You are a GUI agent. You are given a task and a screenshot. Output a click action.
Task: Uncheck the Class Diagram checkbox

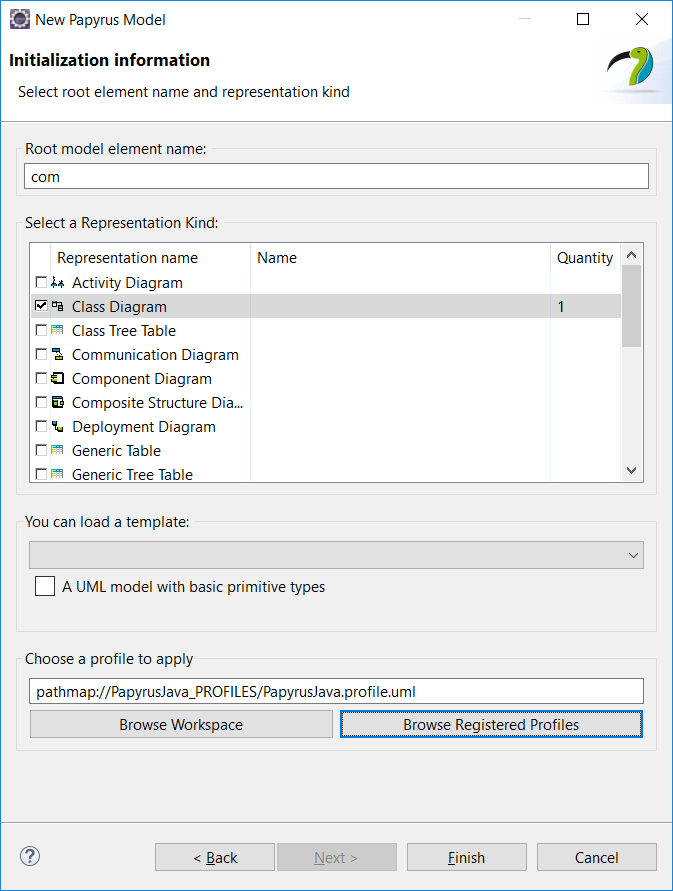41,306
